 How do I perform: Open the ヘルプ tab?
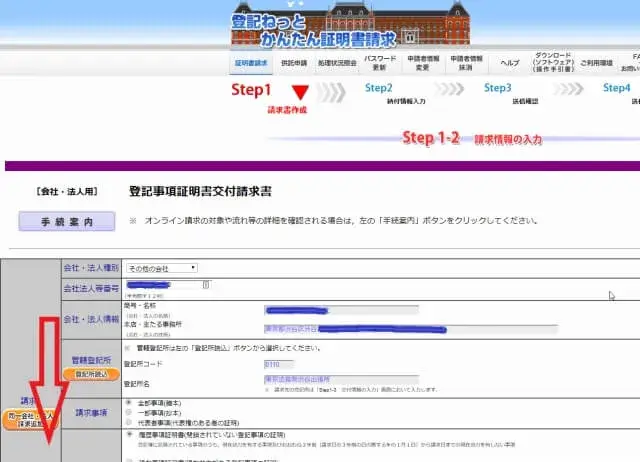click(x=509, y=63)
